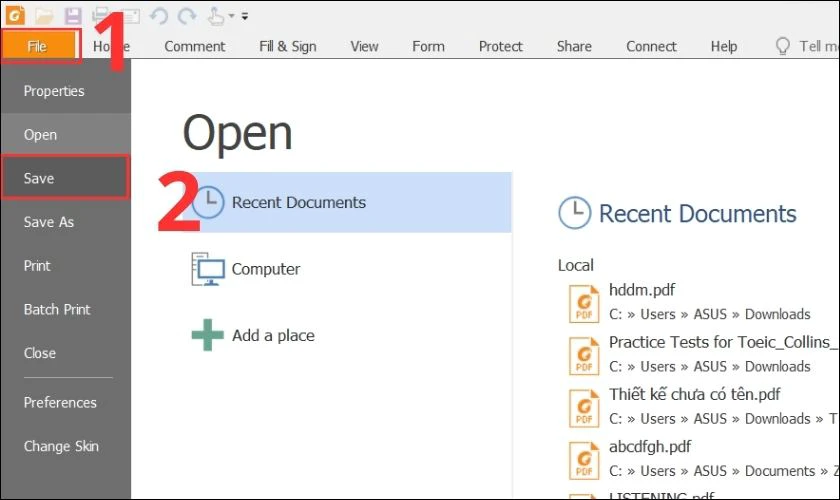Click the PDF icon next to hddm.pdf
Viewport: 840px width, 500px height.
pos(584,304)
